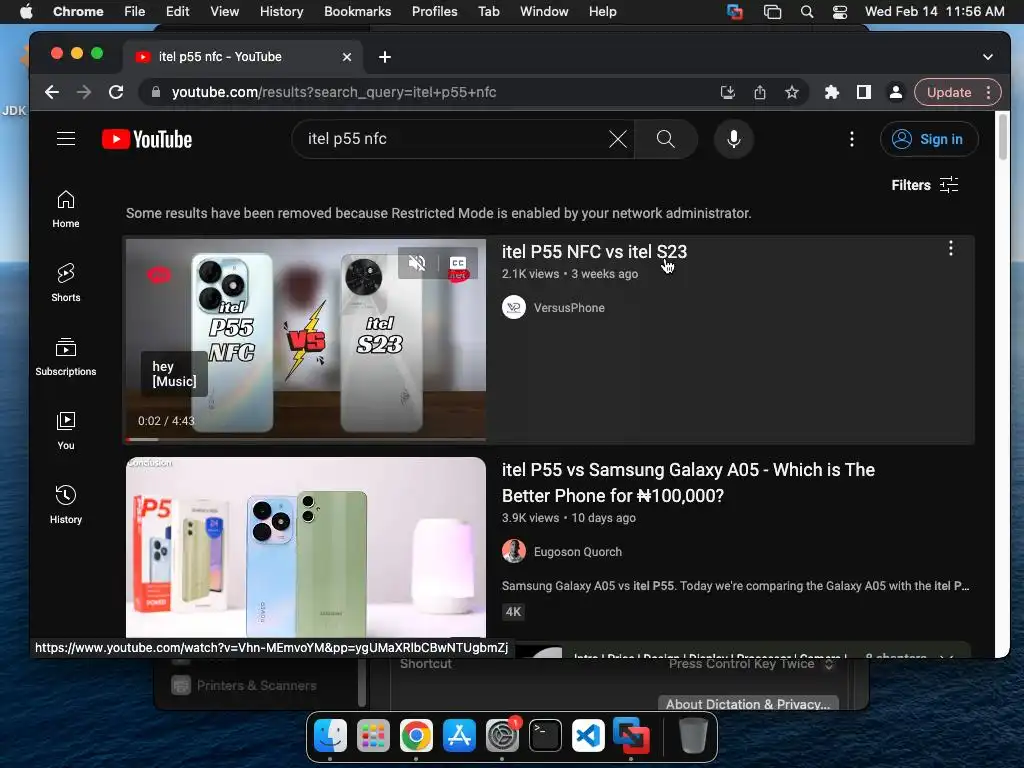Screen dimensions: 1024x768
Task: Open YouTube settings three-dot menu
Action: tap(852, 139)
